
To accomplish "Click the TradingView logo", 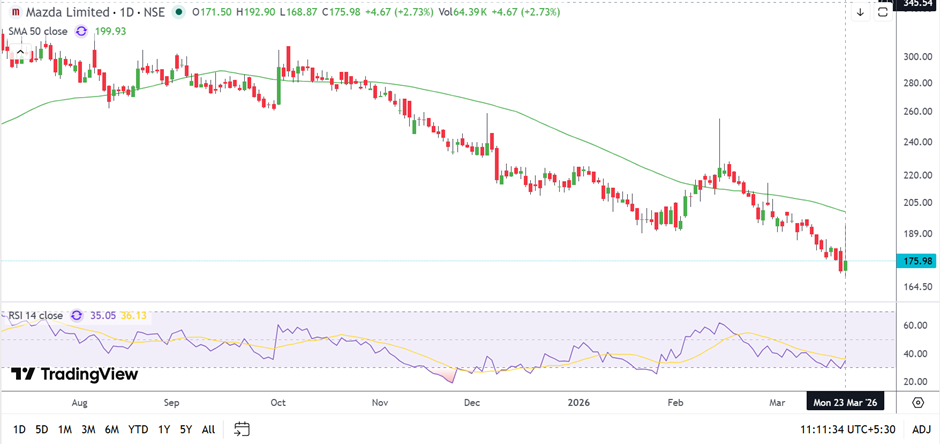I will [x=73, y=374].
